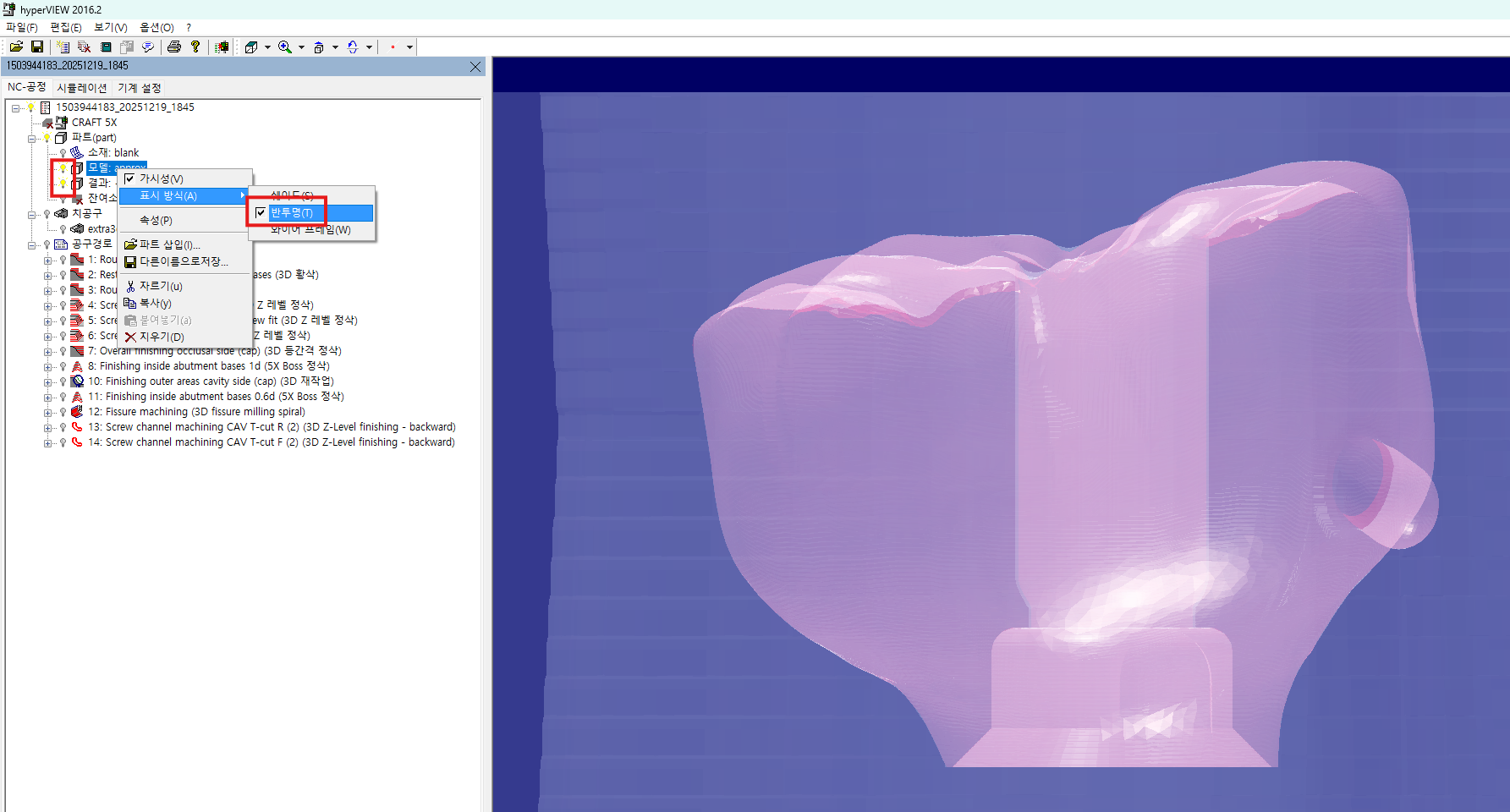Click the speech bubble comment toolbar icon

click(x=148, y=47)
